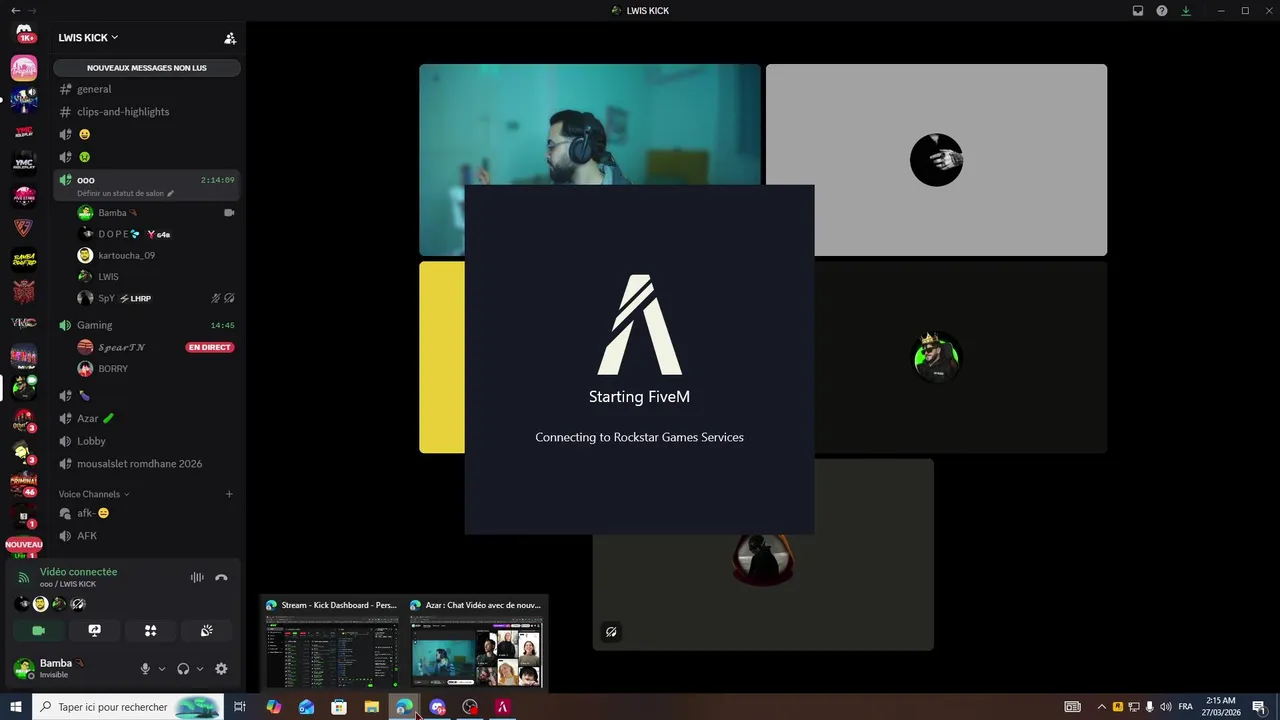Image resolution: width=1280 pixels, height=720 pixels.
Task: Open Windows notification center icon
Action: pos(1259,707)
